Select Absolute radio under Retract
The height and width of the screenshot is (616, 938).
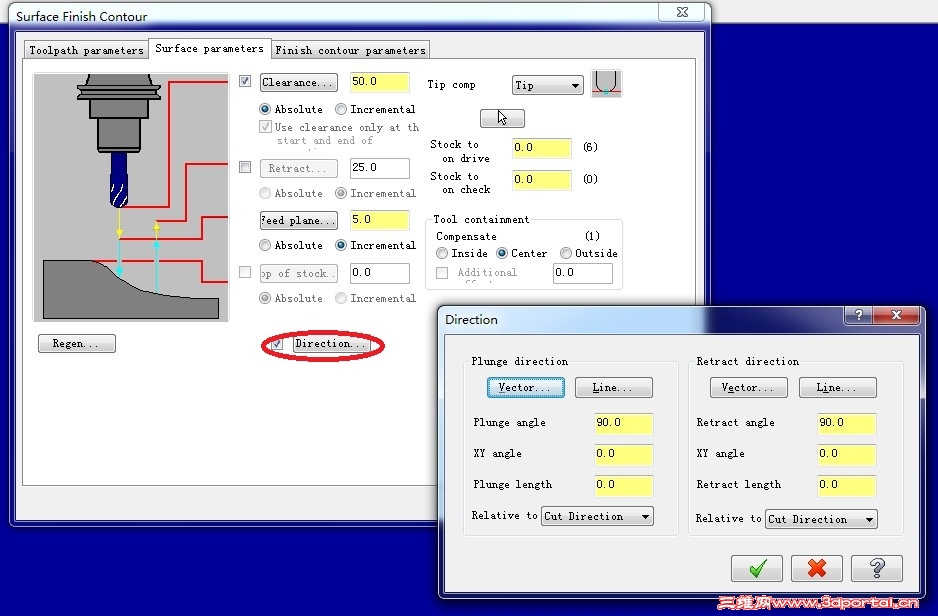(x=265, y=193)
